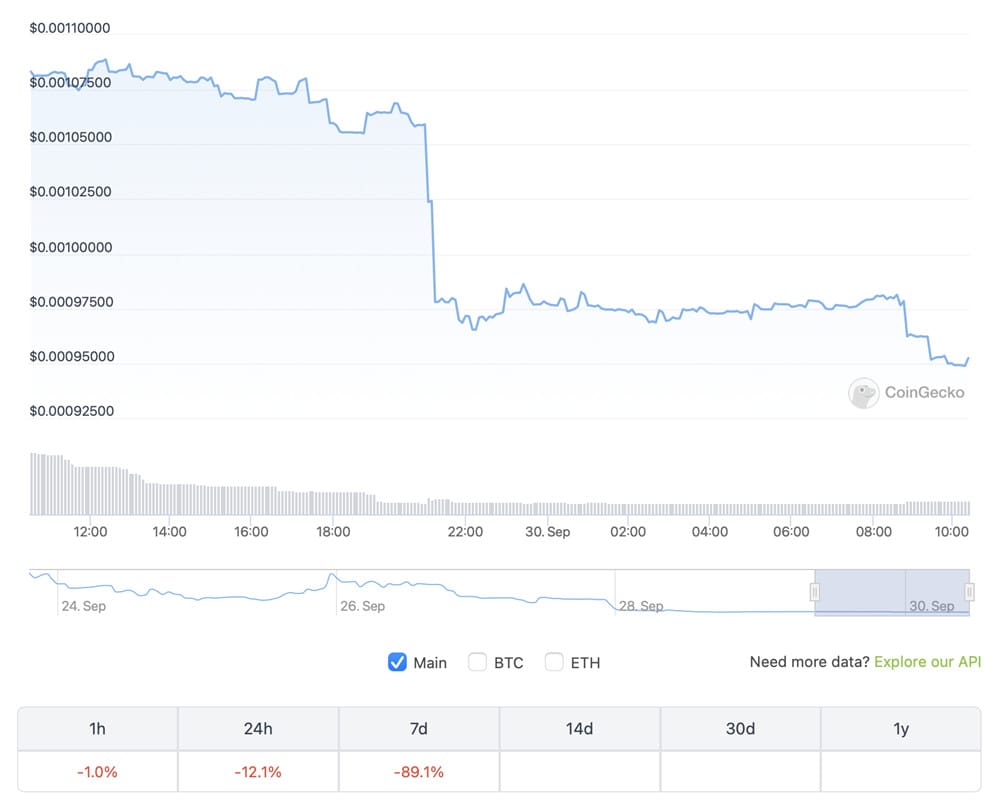1000x809 pixels.
Task: Switch to the 30d timeframe tab
Action: (740, 729)
